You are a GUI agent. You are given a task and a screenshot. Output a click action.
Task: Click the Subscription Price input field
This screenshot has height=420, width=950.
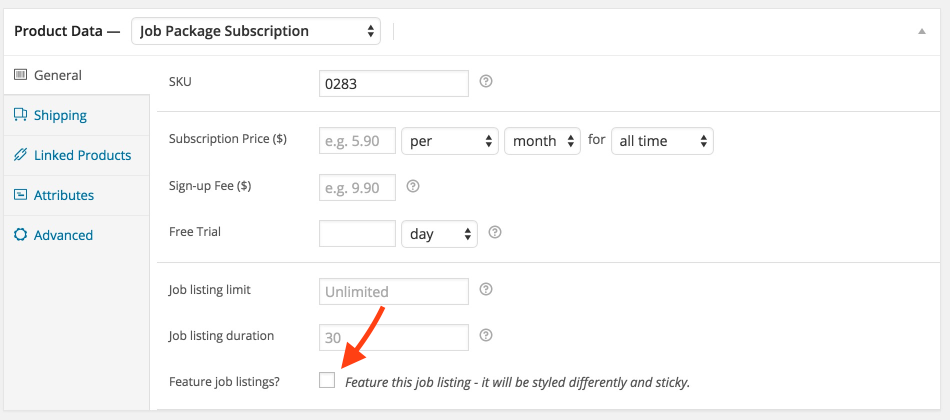357,141
